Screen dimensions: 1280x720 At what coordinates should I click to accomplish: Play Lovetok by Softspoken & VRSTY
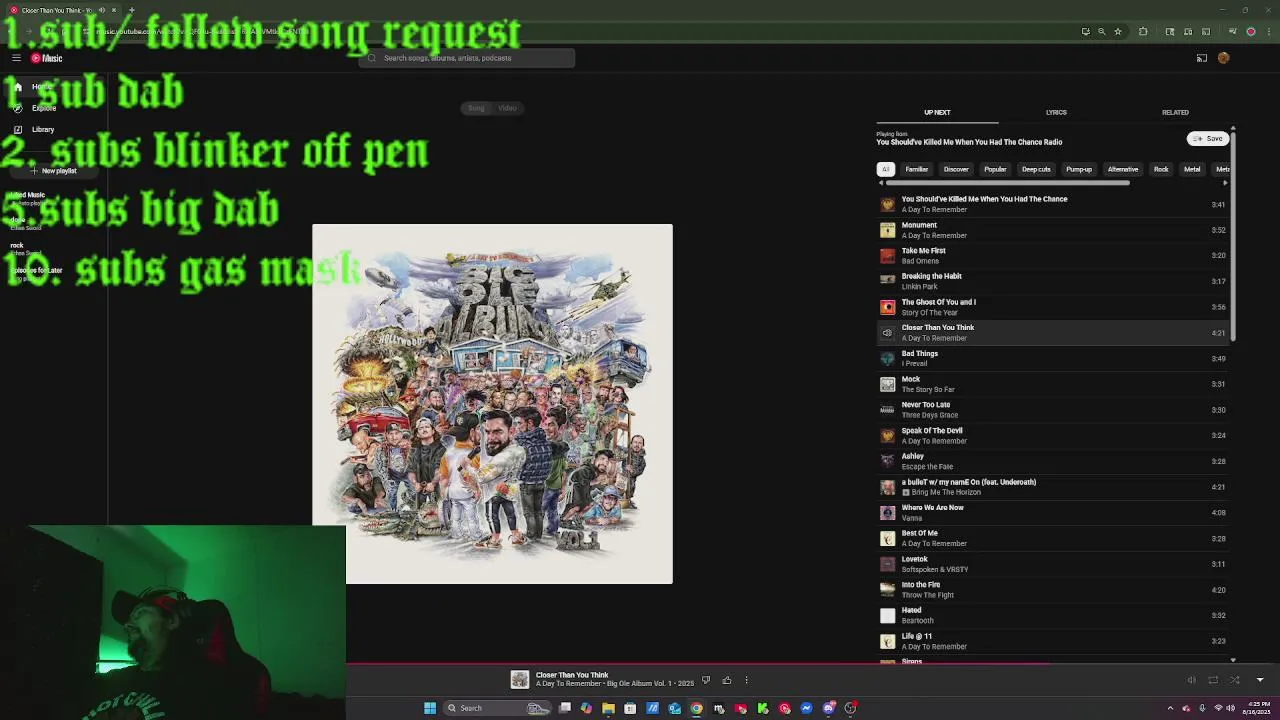click(x=1052, y=564)
